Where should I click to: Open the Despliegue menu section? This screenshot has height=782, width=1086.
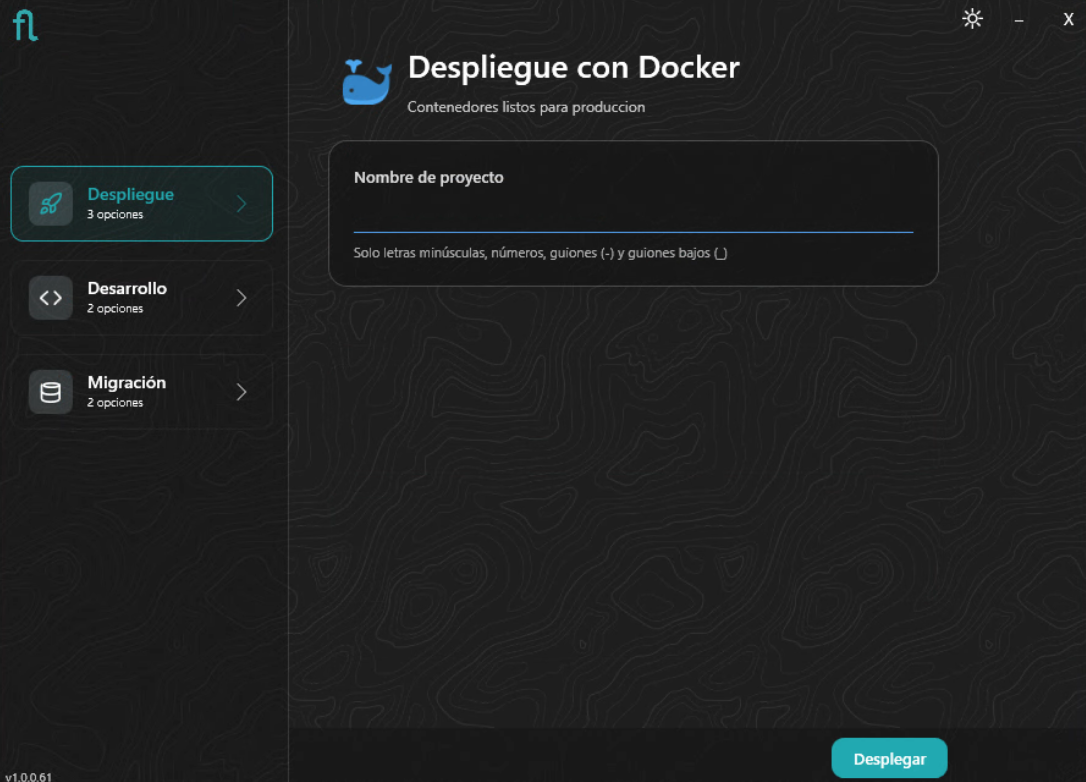pyautogui.click(x=142, y=204)
